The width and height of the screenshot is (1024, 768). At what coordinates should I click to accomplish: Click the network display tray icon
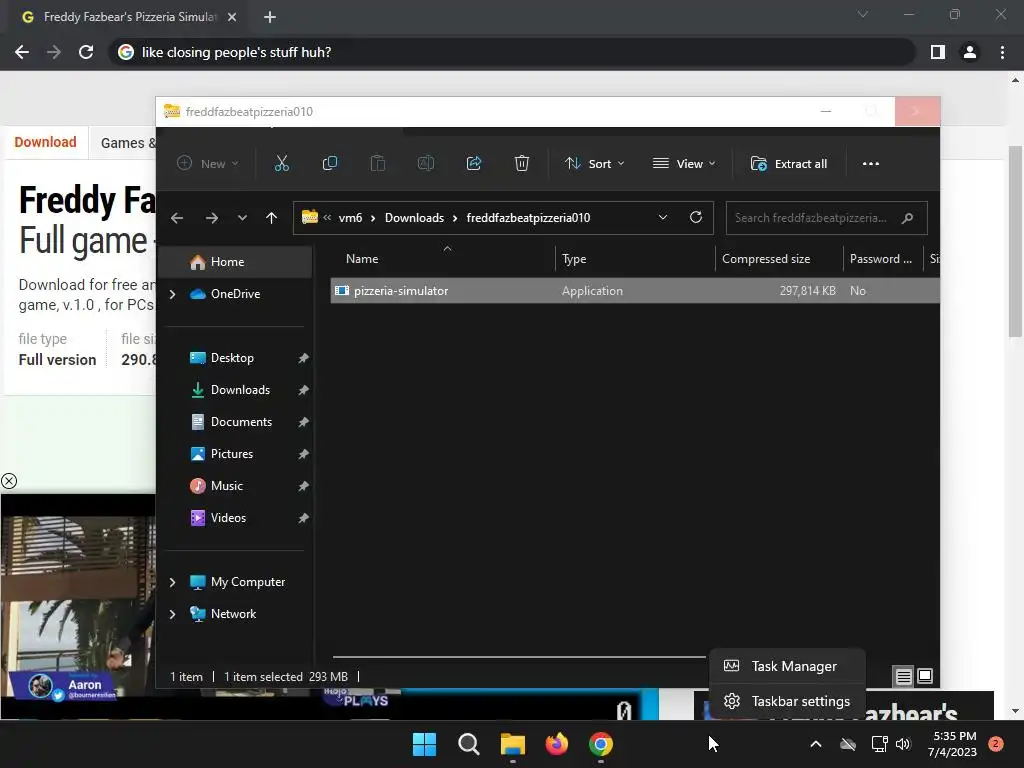[x=879, y=744]
